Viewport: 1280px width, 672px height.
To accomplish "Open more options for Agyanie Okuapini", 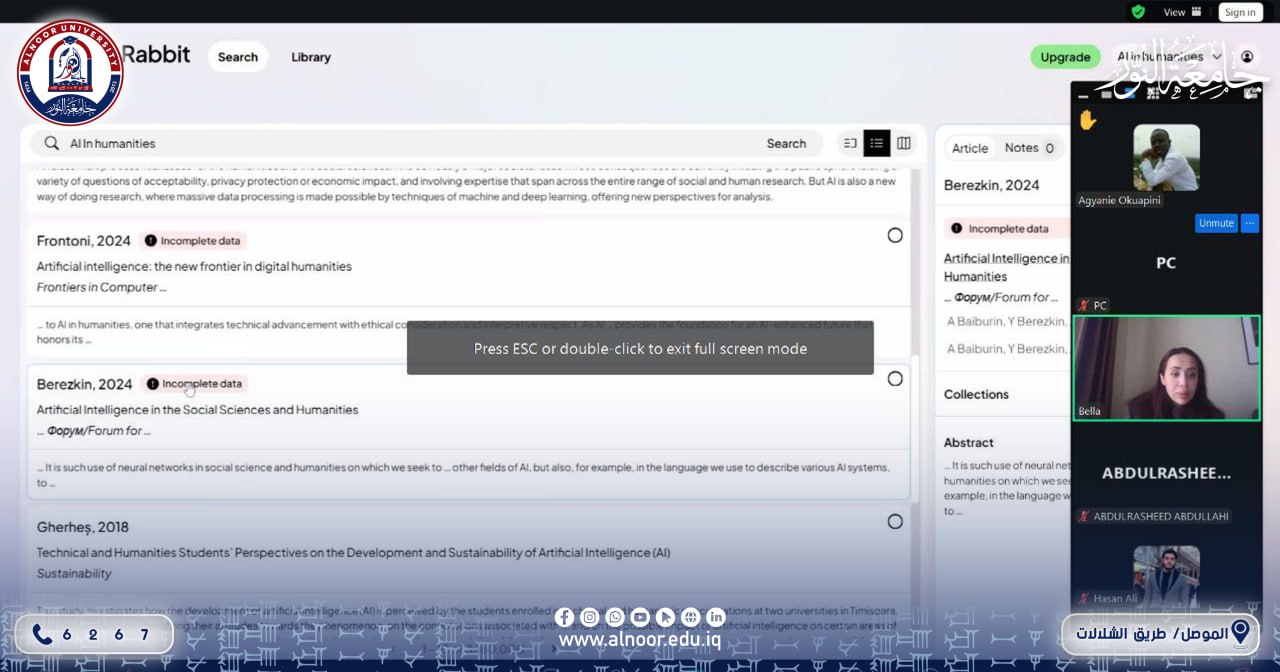I will click(x=1250, y=223).
